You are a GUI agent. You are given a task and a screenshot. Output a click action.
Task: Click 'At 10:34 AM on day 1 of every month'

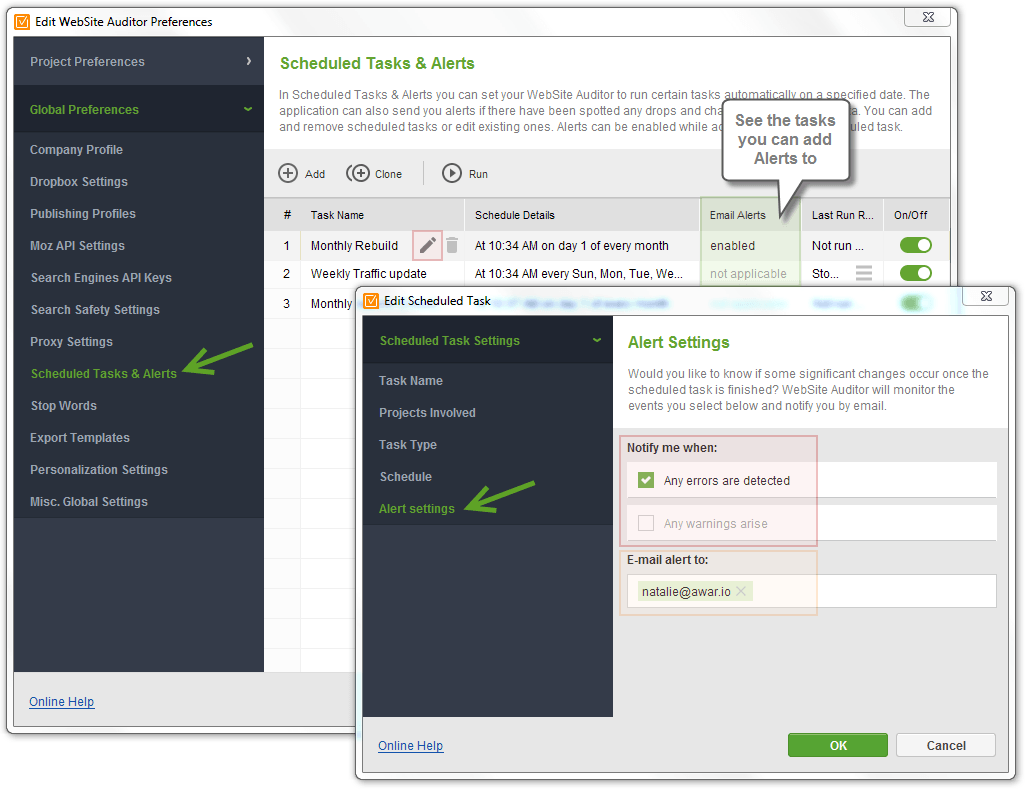tap(572, 246)
